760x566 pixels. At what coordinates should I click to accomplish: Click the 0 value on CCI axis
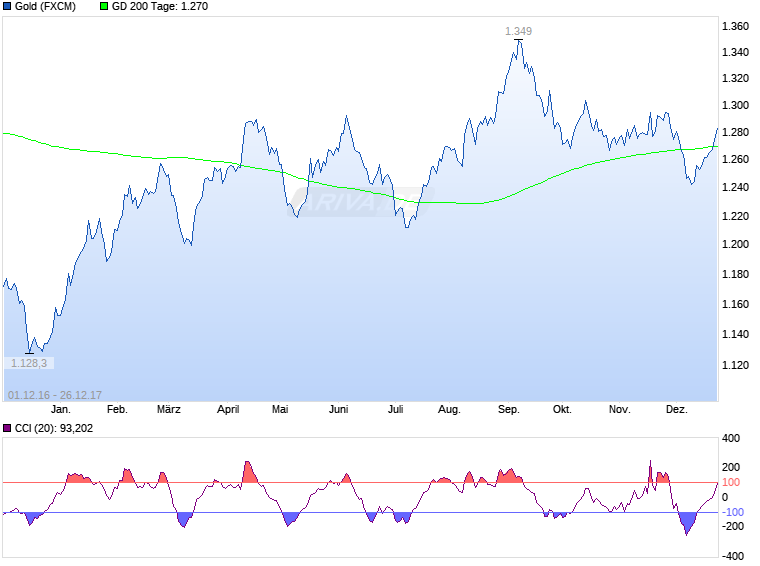click(x=725, y=497)
